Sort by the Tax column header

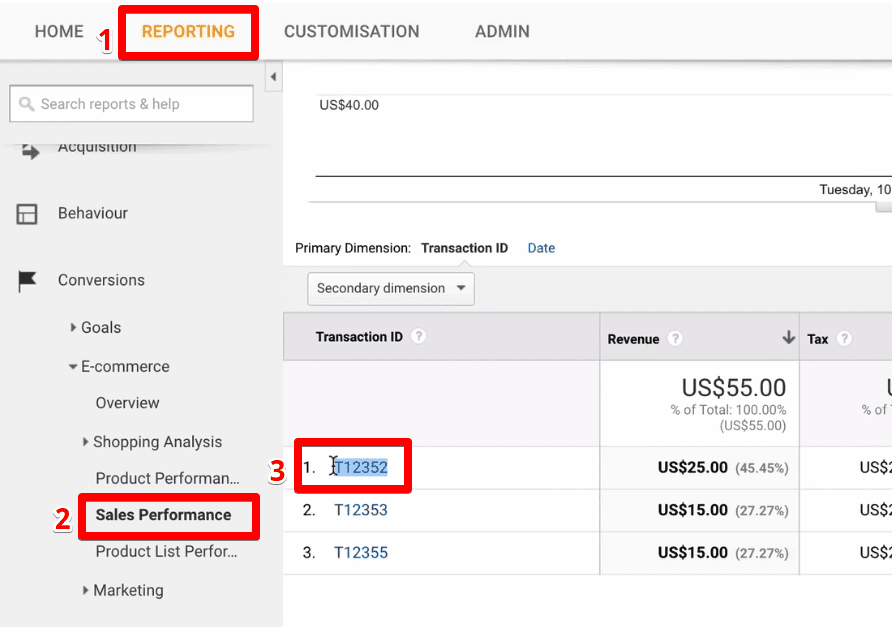pyautogui.click(x=817, y=339)
